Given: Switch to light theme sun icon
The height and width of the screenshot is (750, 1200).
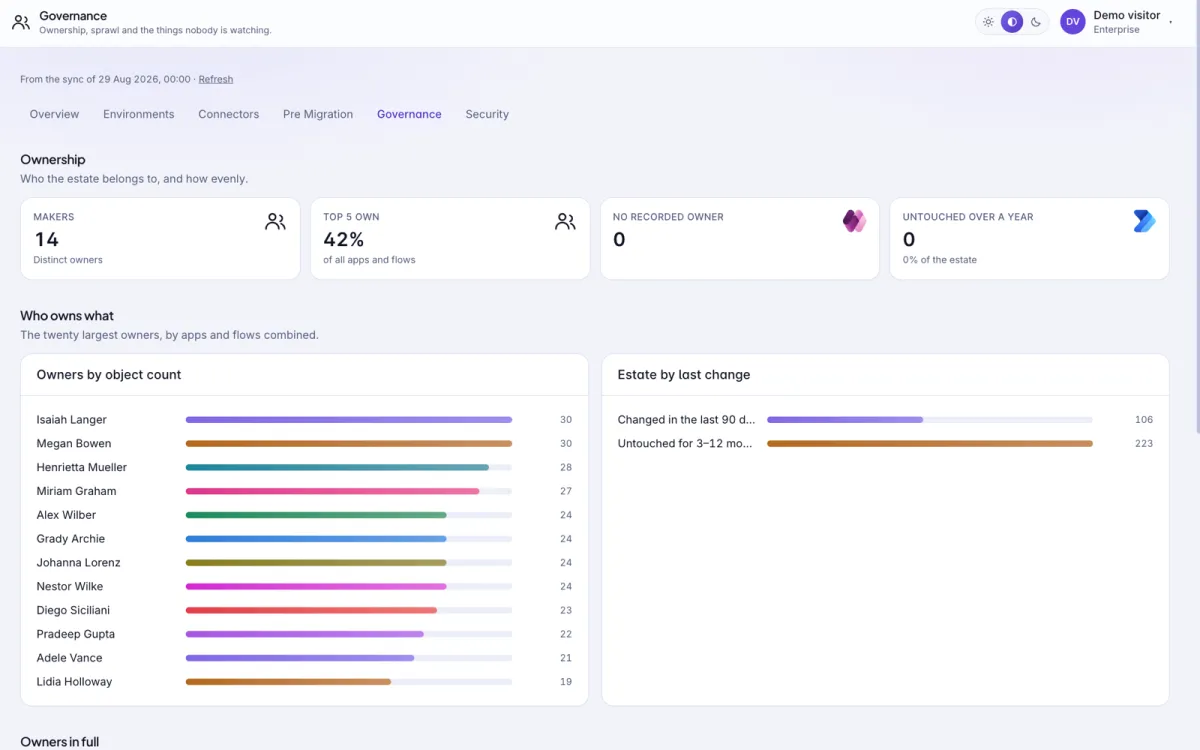Looking at the screenshot, I should (x=988, y=22).
